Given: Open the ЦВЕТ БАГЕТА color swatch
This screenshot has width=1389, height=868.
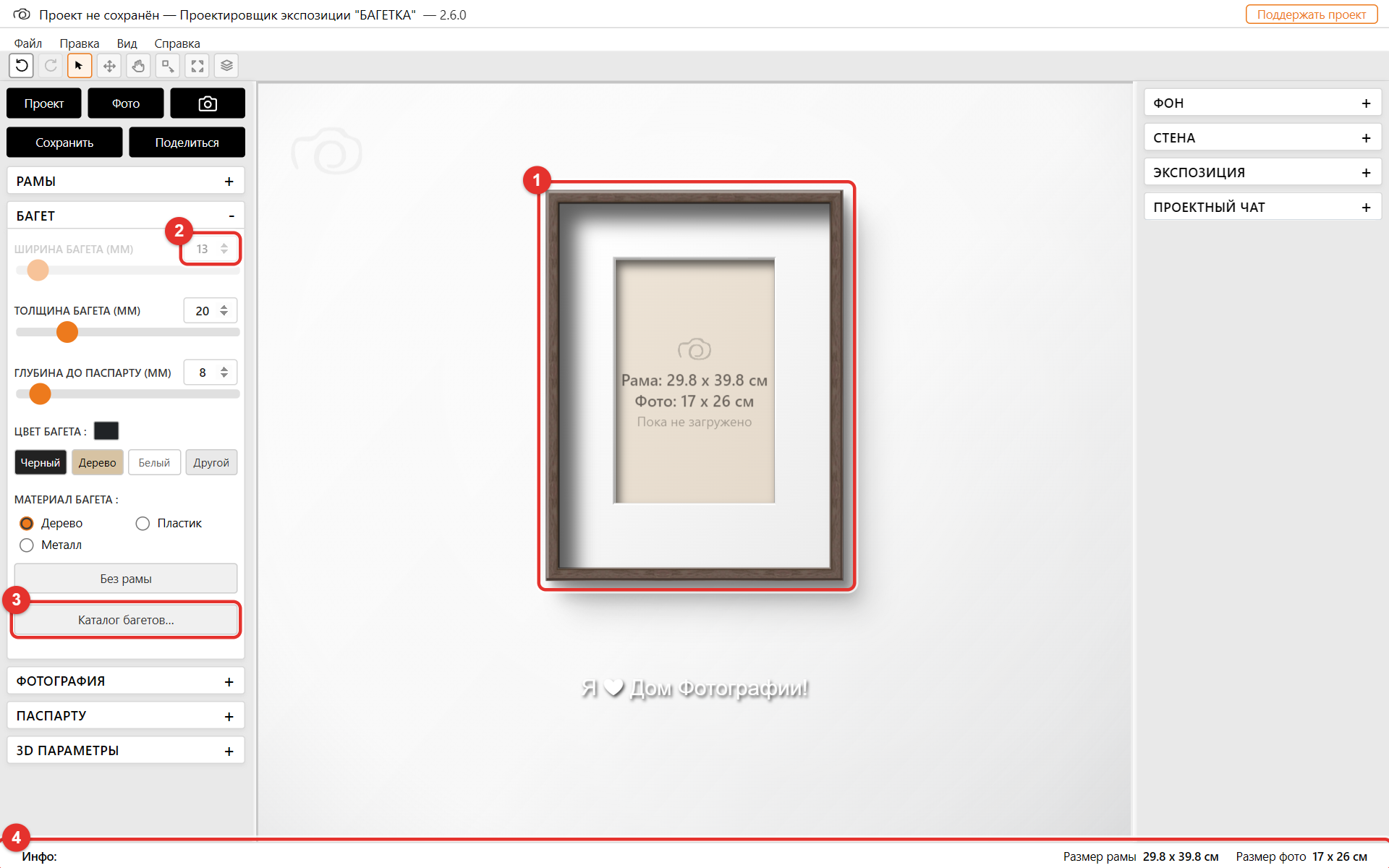Looking at the screenshot, I should (106, 431).
